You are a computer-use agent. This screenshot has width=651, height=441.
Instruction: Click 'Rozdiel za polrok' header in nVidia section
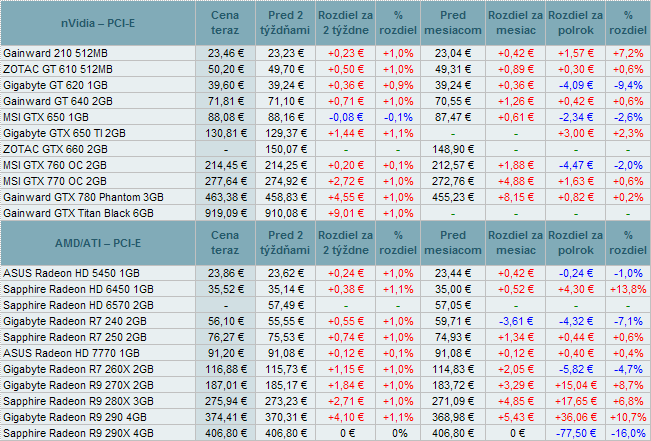coord(575,23)
